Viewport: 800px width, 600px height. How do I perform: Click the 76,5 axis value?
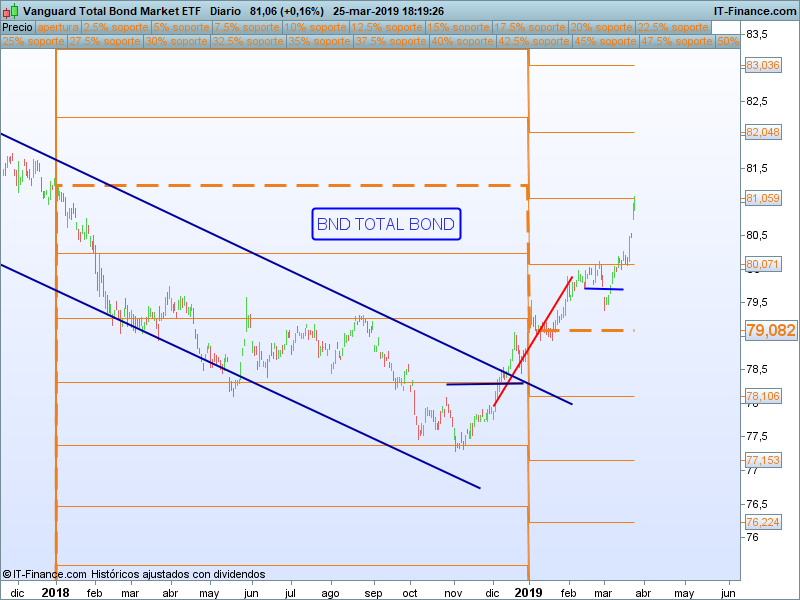tap(757, 504)
